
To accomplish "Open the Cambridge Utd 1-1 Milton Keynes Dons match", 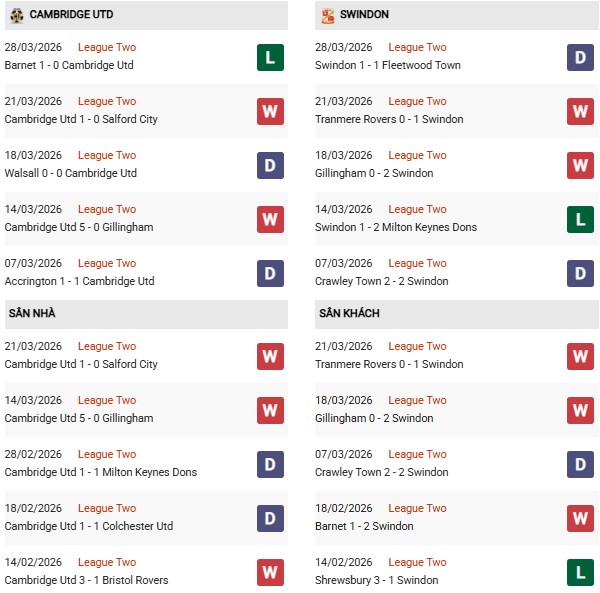I will coord(101,472).
